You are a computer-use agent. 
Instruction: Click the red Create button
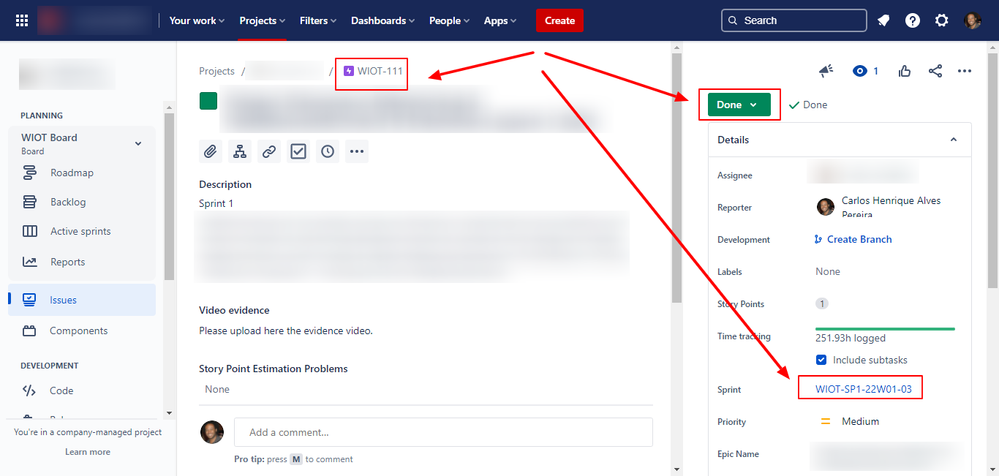click(559, 20)
